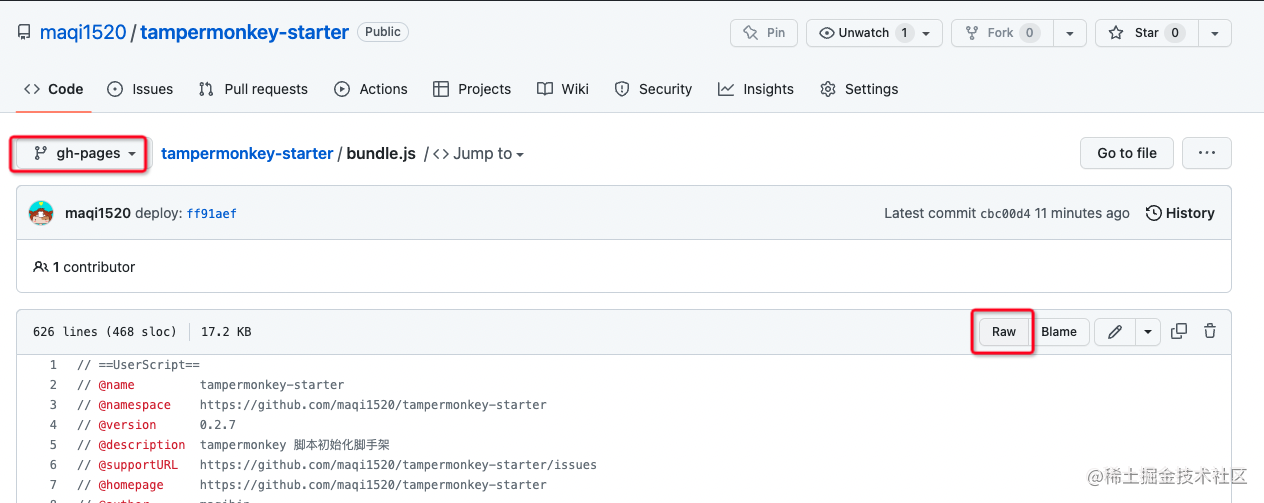Screen dimensions: 1264x503
Task: Open the Wiki tab
Action: 563,89
